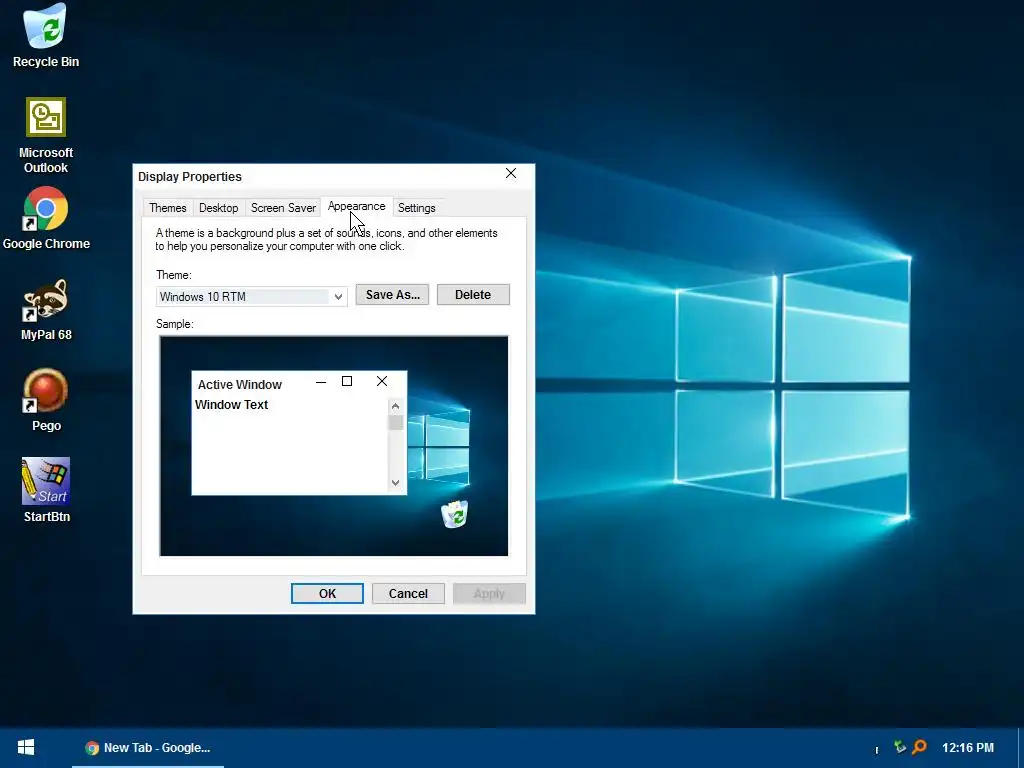
Task: Click the Show Desktop strip at taskbar end
Action: 1021,748
